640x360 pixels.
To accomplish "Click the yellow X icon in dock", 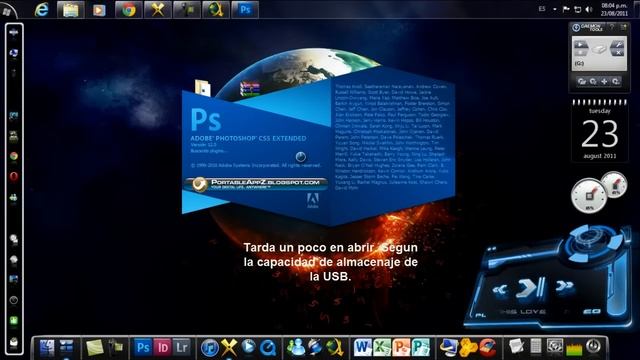I will (229, 348).
